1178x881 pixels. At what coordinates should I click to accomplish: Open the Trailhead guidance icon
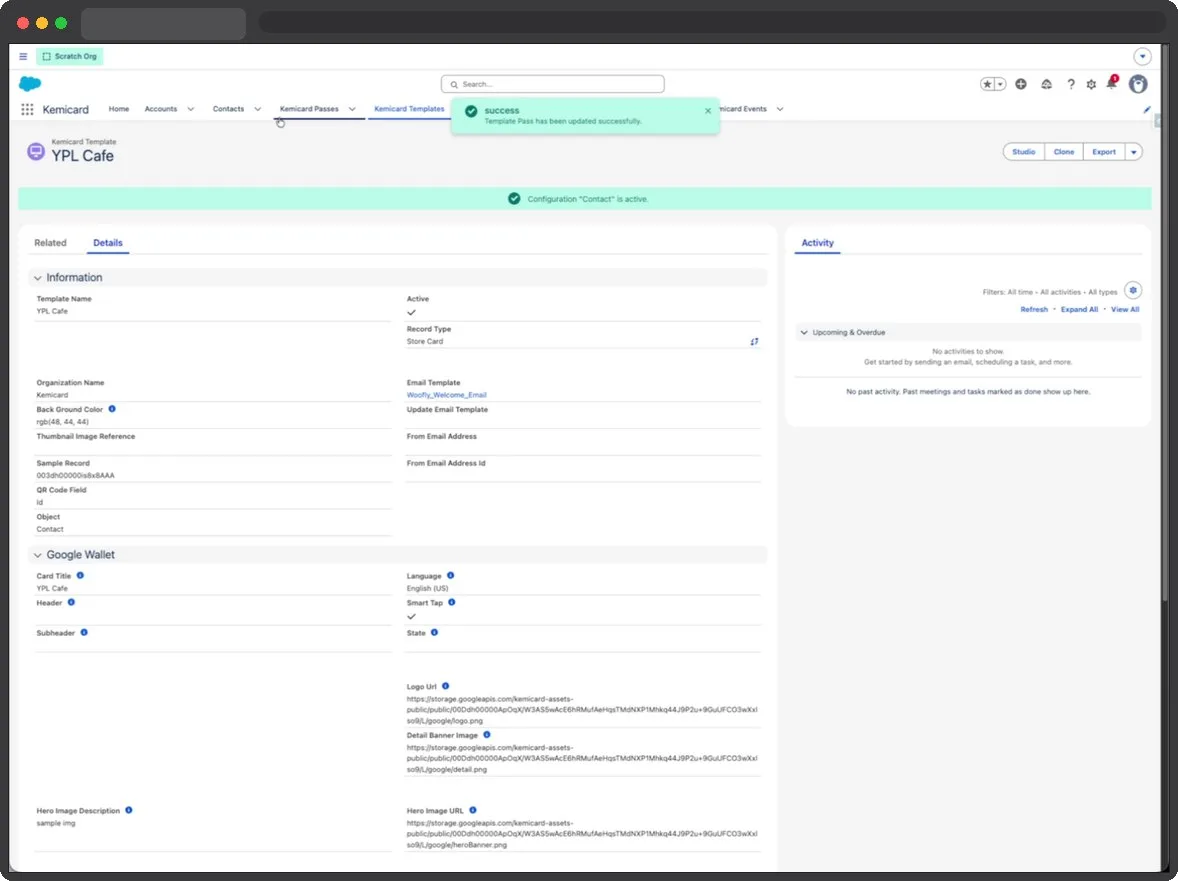1046,84
